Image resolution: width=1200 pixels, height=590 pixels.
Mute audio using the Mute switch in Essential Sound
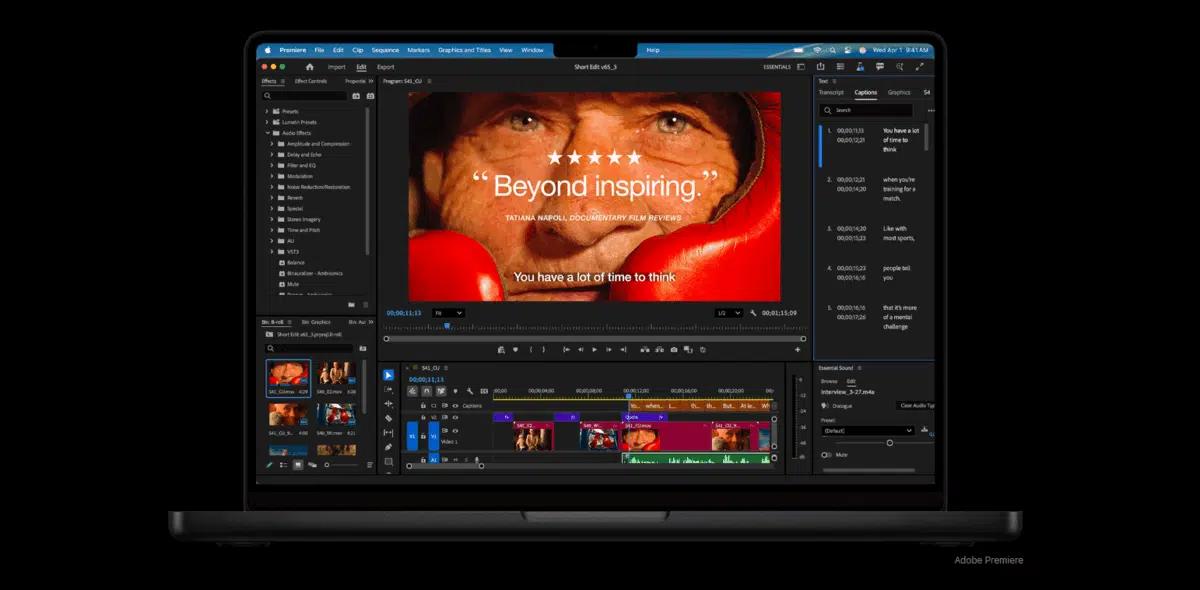point(826,454)
